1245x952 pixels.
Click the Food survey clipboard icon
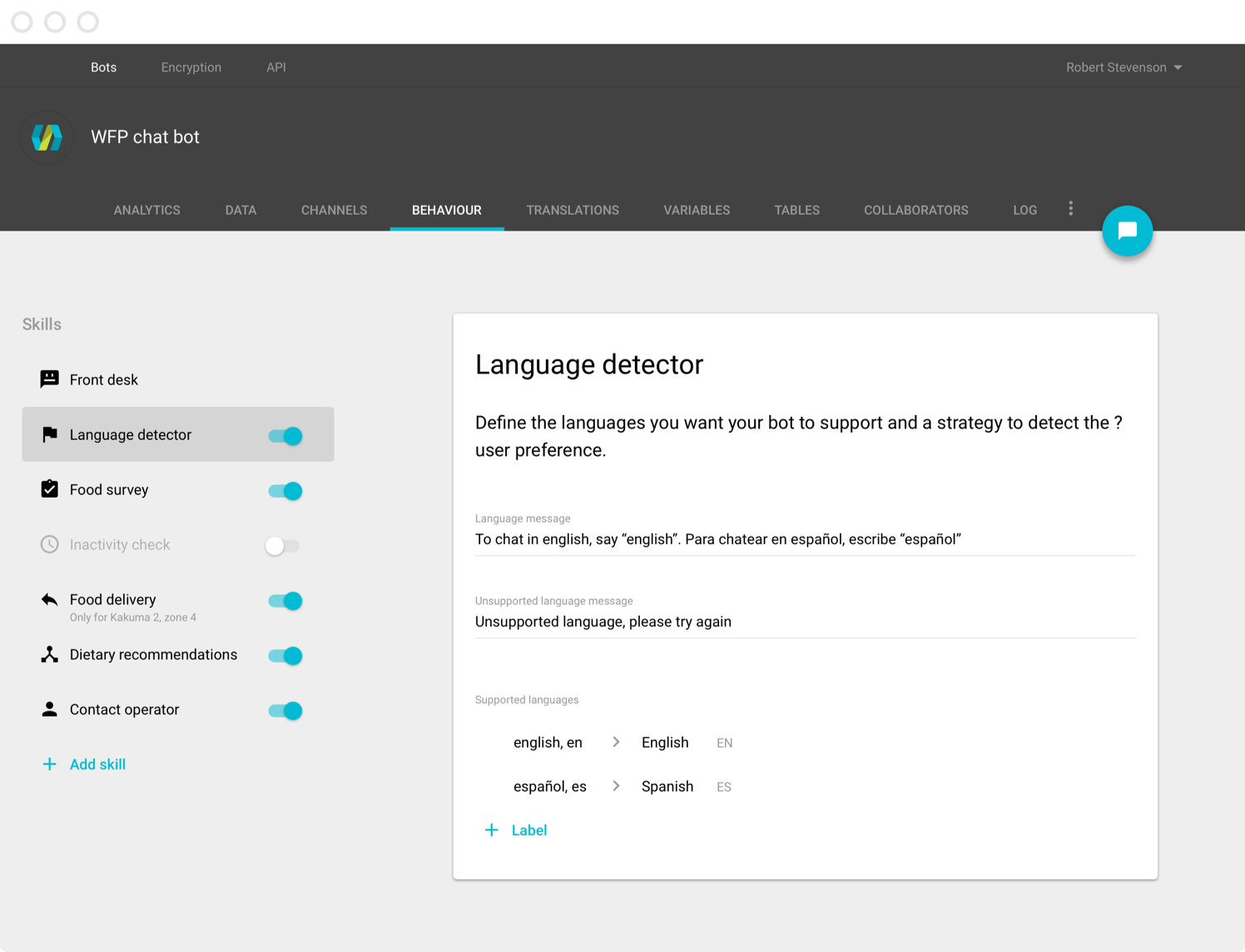click(x=50, y=488)
